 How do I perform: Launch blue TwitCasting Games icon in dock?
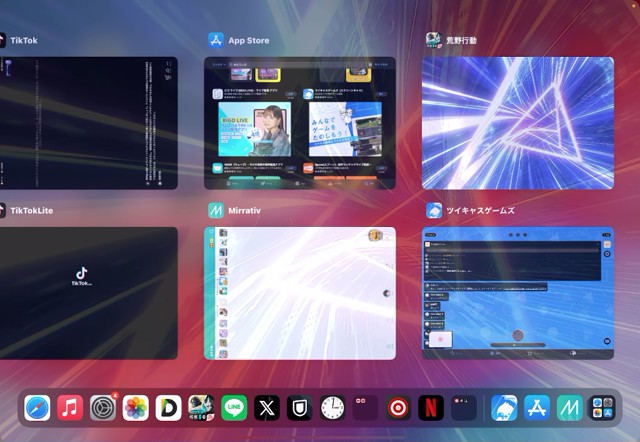tap(504, 408)
